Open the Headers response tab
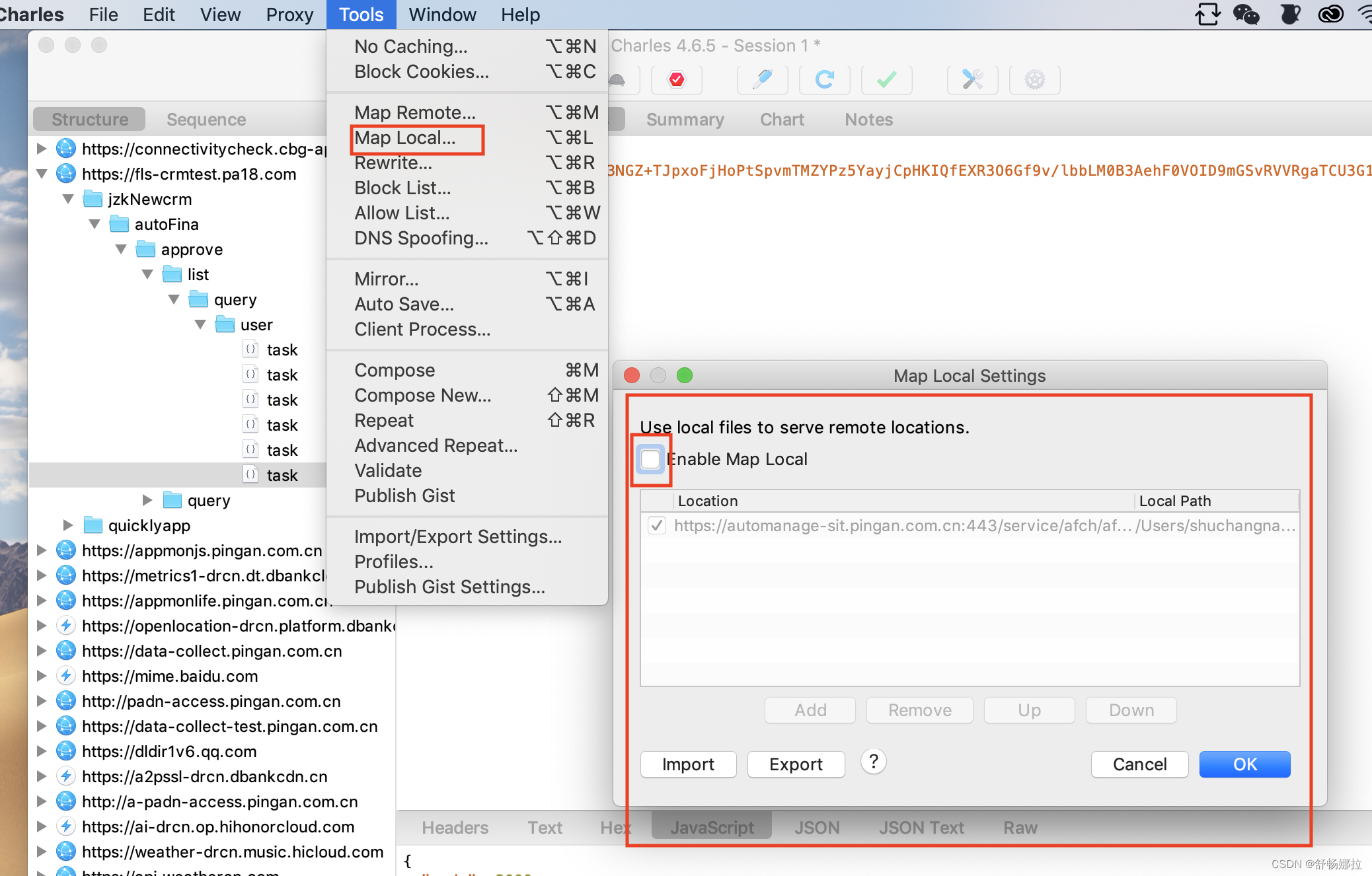This screenshot has width=1372, height=876. point(455,828)
